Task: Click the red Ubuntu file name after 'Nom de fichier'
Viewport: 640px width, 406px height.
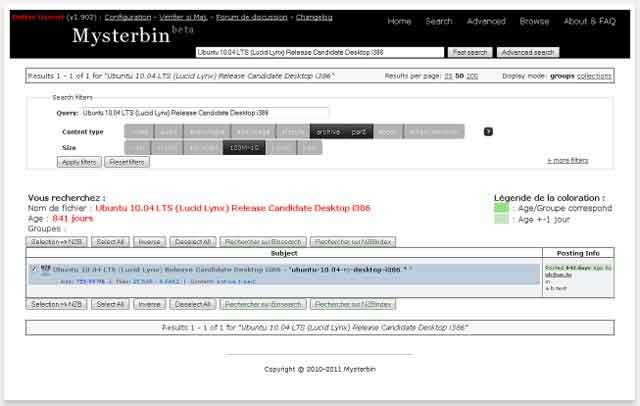Action: (233, 208)
